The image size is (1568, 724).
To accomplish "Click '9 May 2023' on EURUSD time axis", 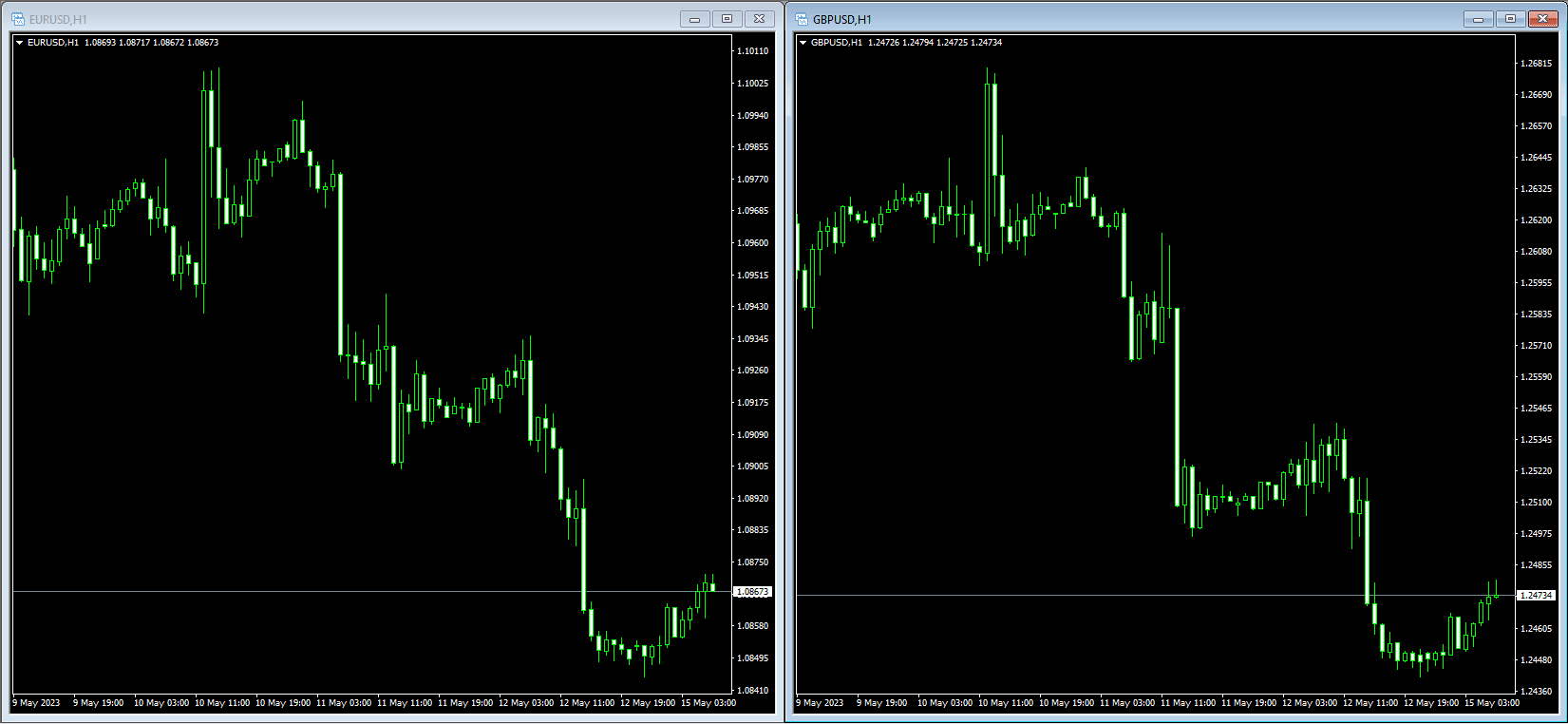I will (36, 703).
